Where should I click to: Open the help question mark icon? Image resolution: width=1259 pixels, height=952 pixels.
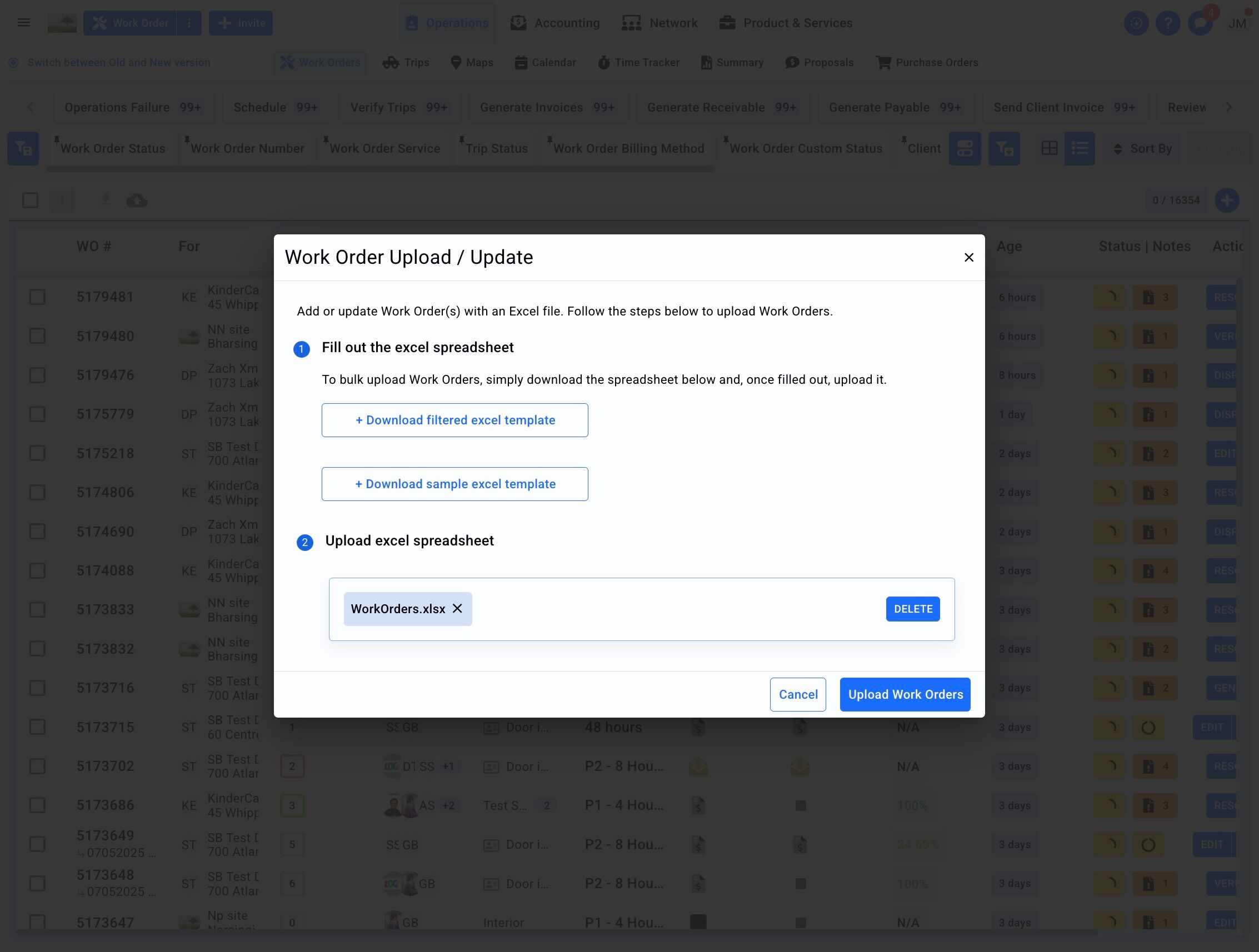(1168, 23)
